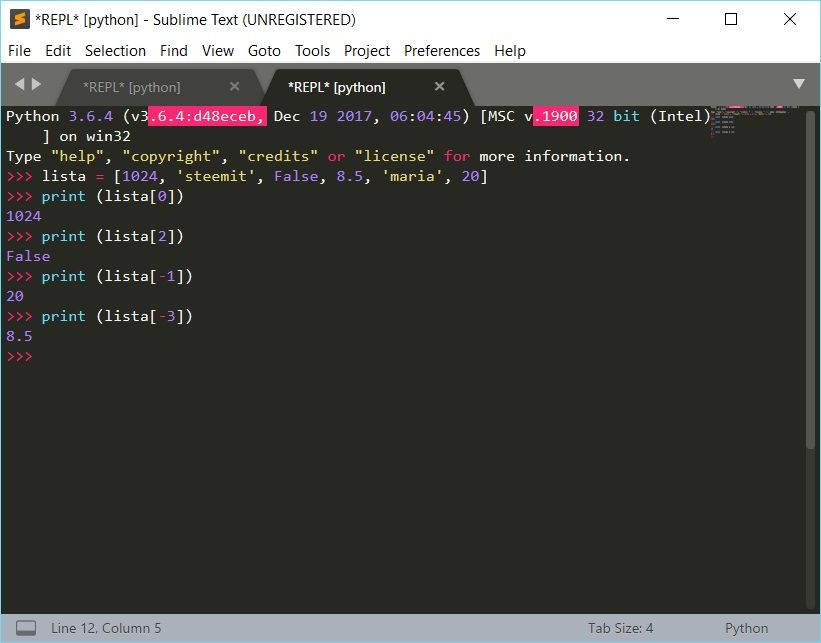The image size is (821, 643).
Task: Open the File menu
Action: click(x=19, y=51)
